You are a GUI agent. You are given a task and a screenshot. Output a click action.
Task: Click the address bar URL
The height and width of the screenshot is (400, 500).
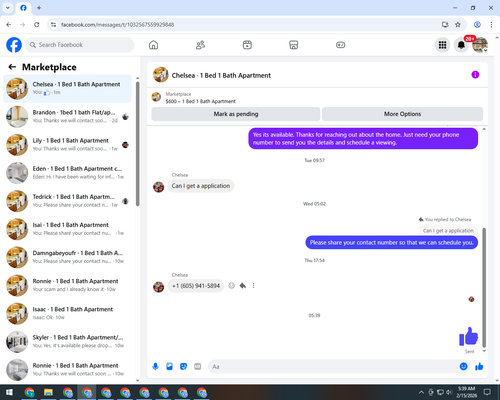point(117,25)
